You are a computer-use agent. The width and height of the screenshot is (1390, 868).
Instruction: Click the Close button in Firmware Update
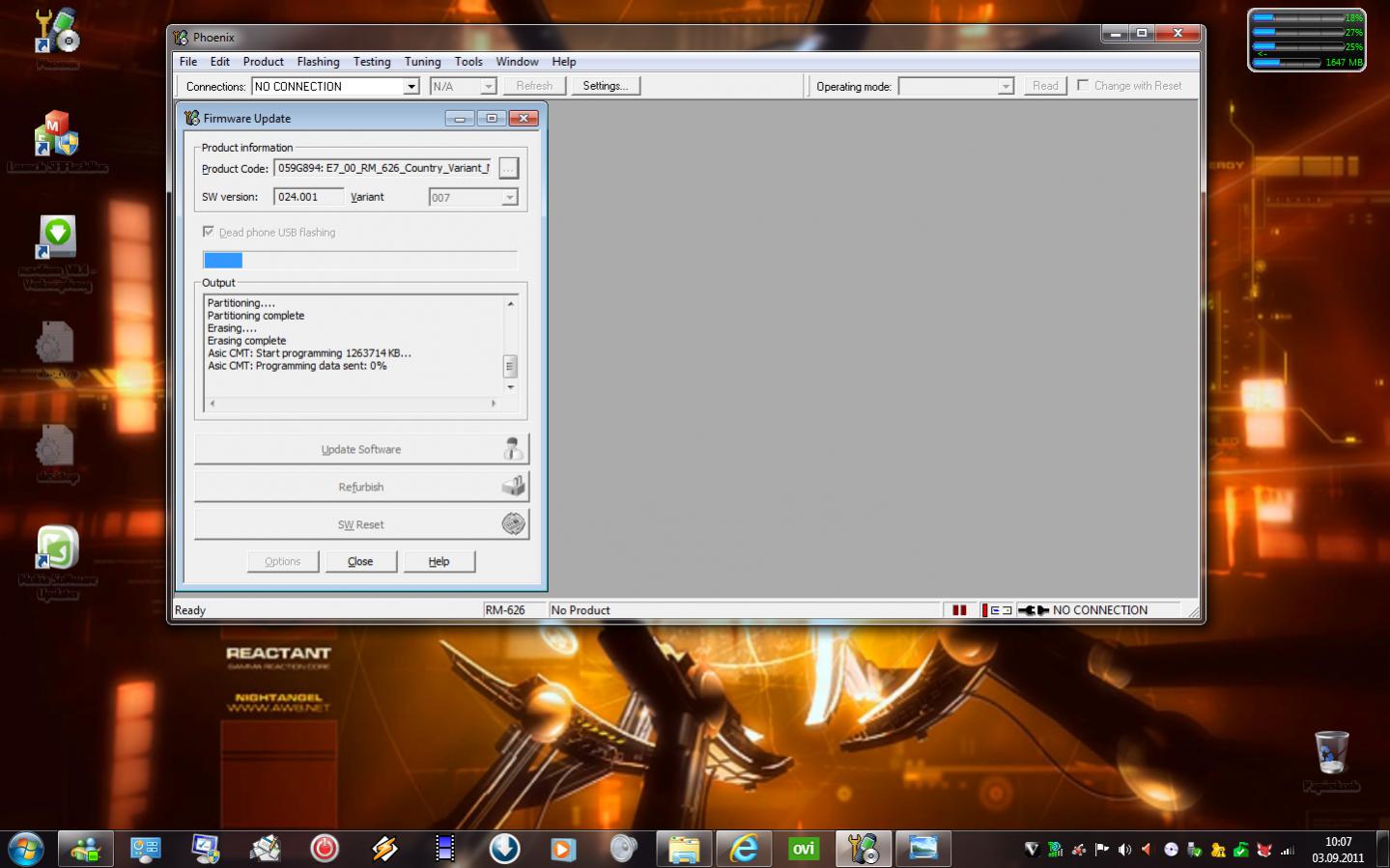point(360,562)
